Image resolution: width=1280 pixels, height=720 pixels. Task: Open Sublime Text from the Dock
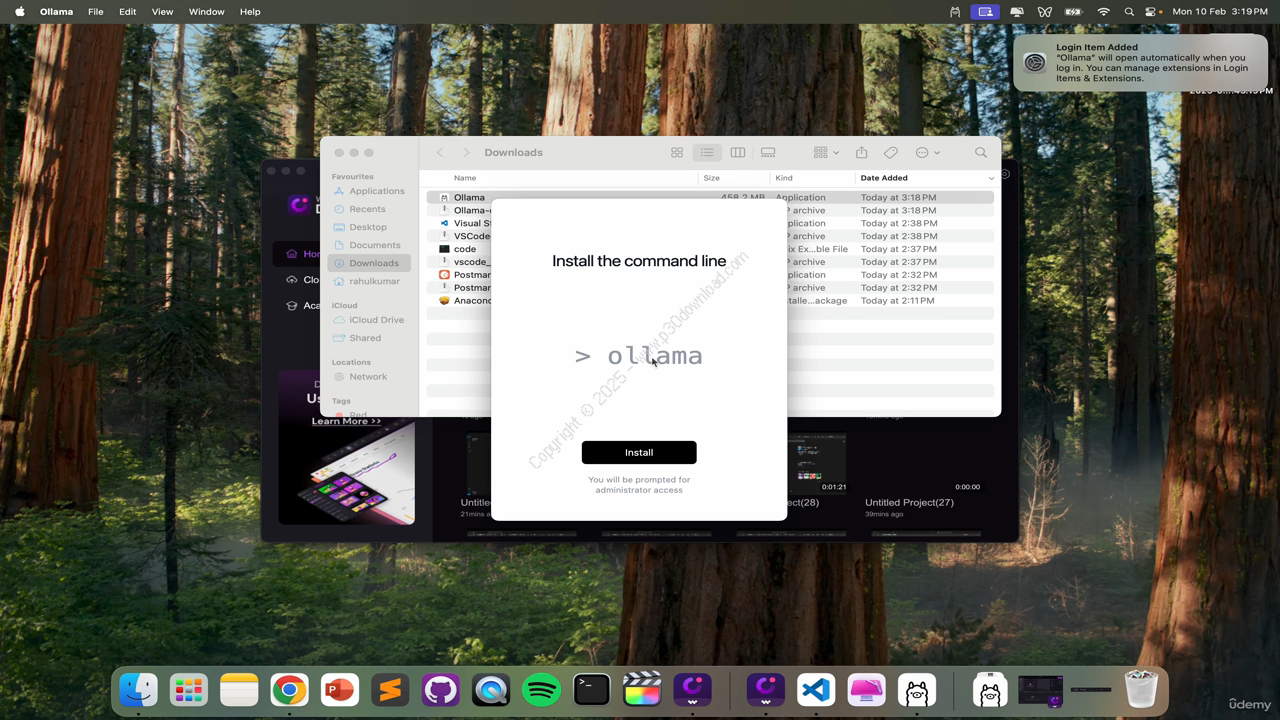click(390, 690)
